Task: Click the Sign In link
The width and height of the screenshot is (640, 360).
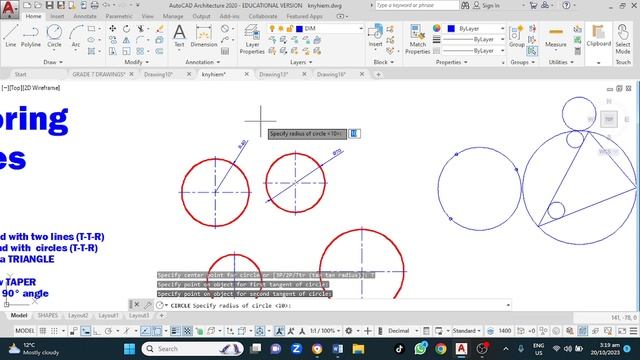Action: pos(490,5)
